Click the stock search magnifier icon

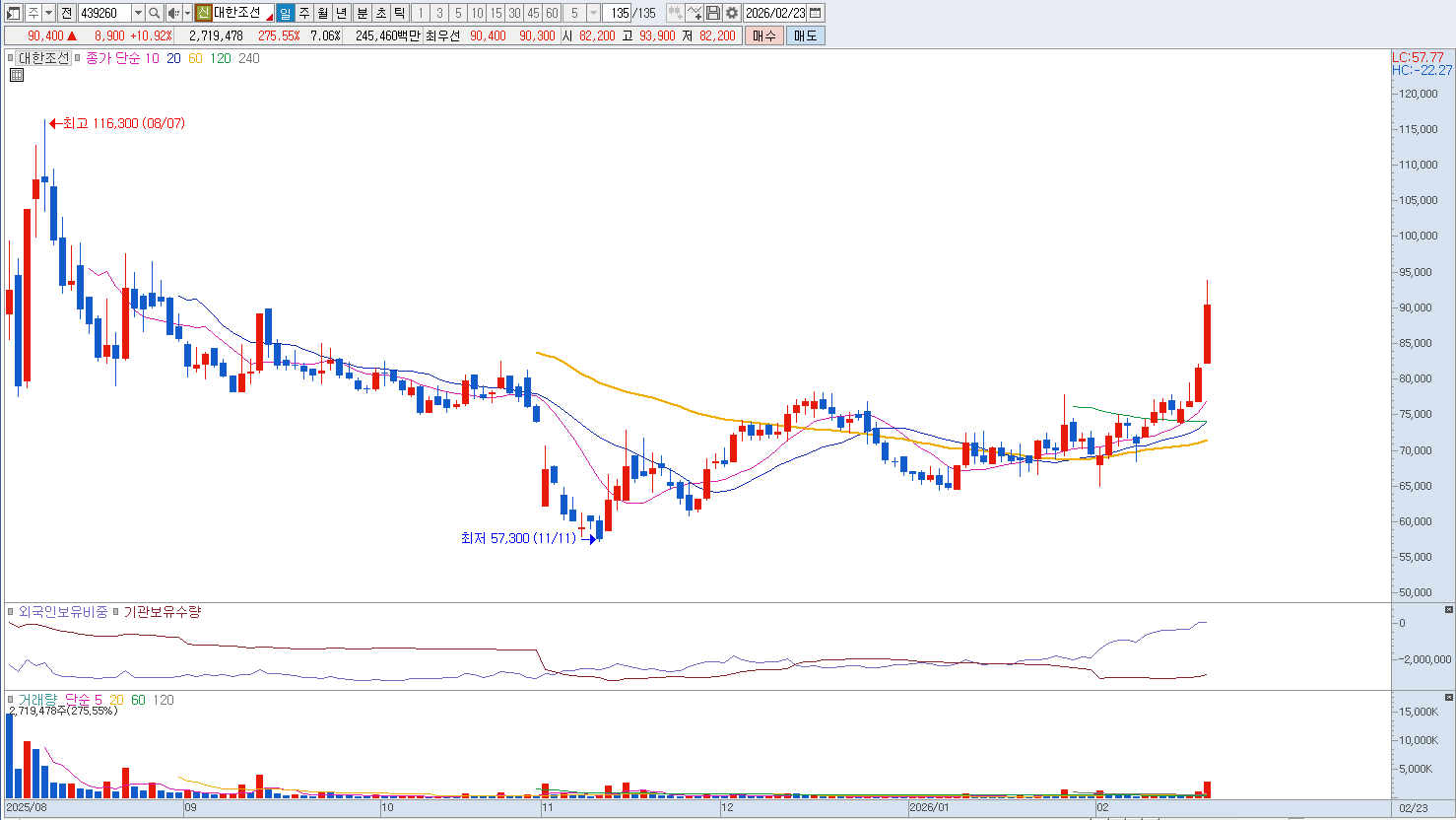coord(155,13)
